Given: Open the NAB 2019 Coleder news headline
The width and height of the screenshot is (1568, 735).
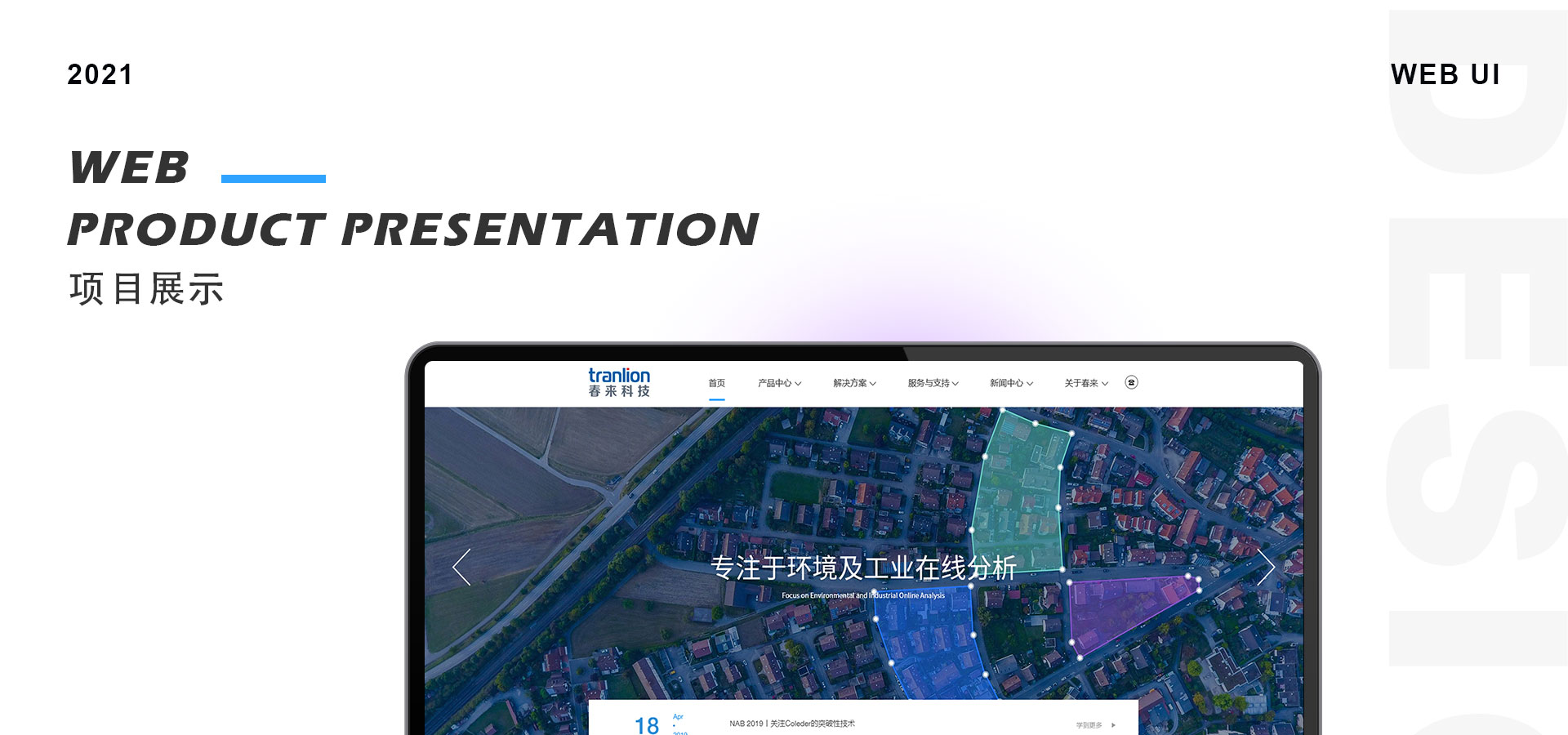Looking at the screenshot, I should (791, 724).
